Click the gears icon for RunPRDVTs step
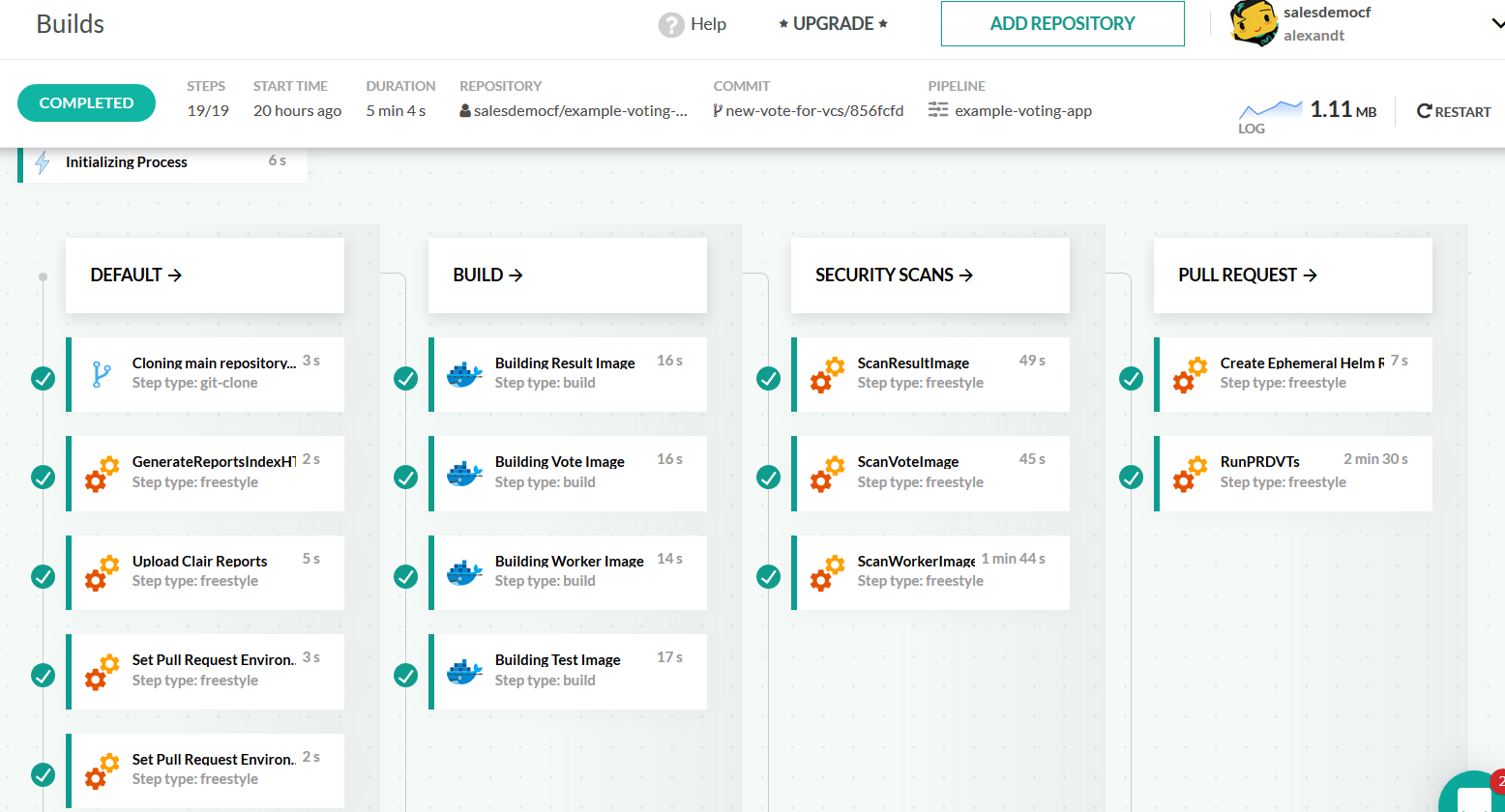The image size is (1505, 812). click(x=1190, y=473)
